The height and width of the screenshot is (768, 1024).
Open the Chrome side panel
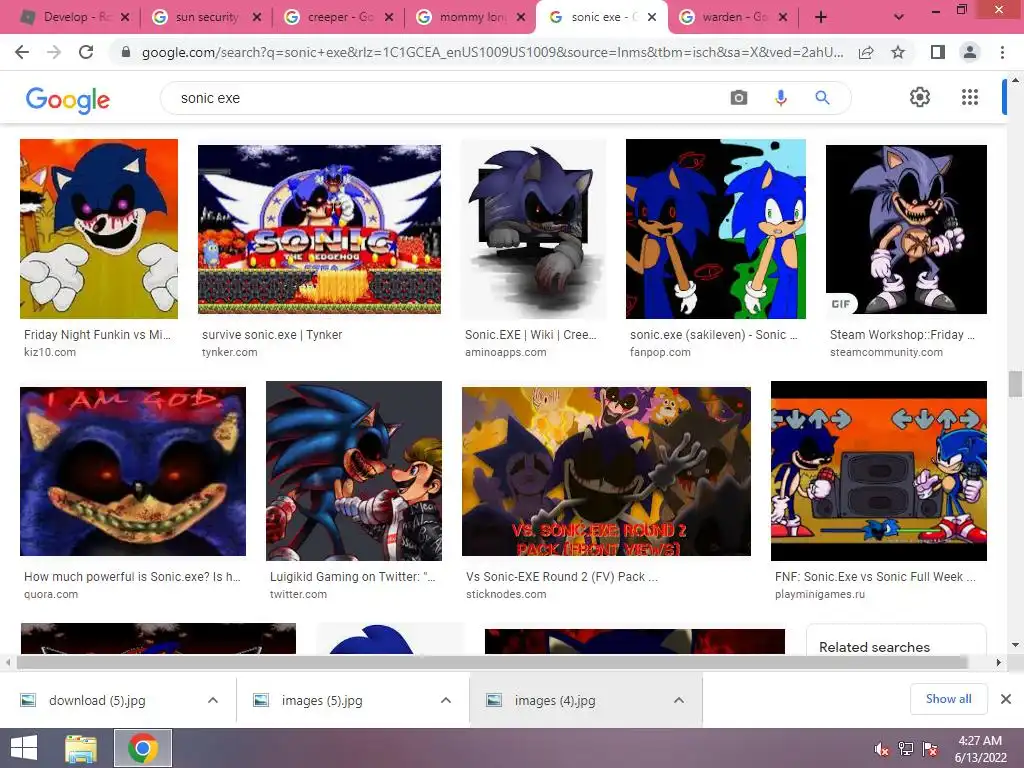point(938,52)
